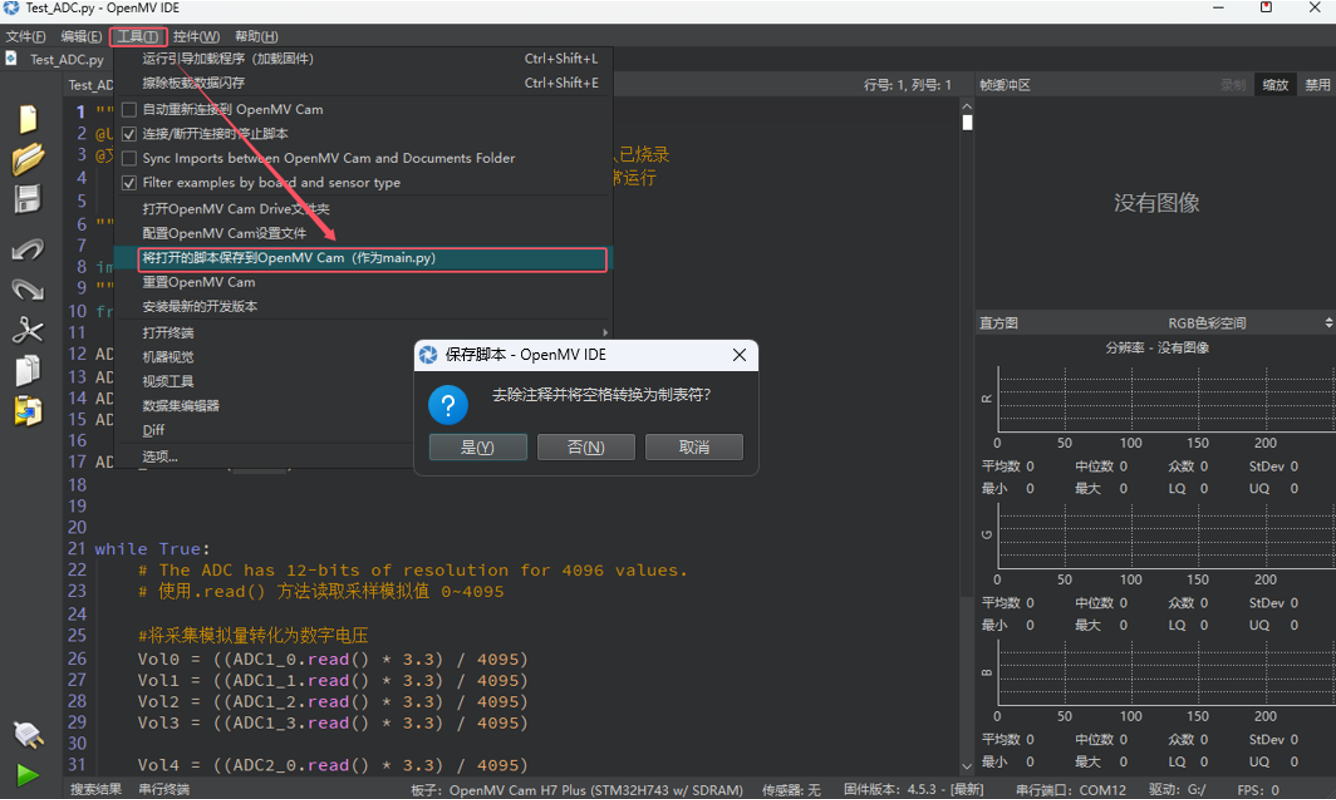Click the 录制 button in frame buffer header
This screenshot has height=800, width=1336.
click(x=1233, y=85)
